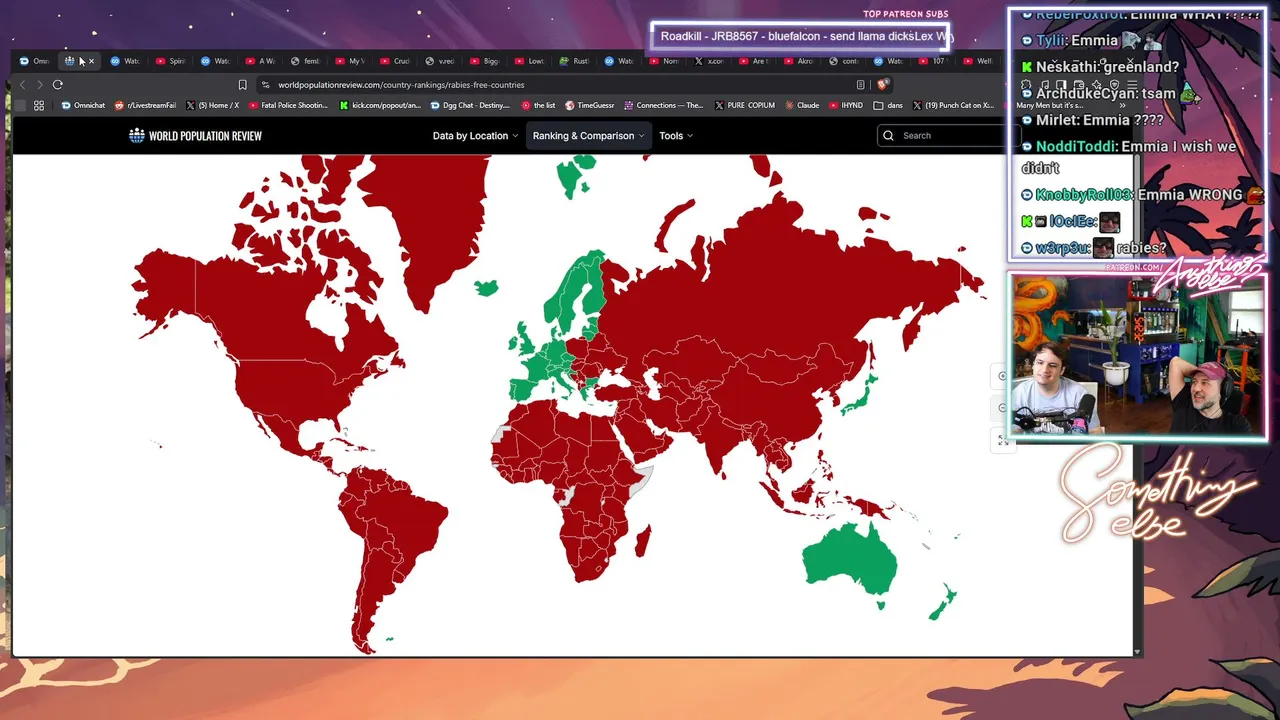Switch to the Crud YouTube tab
The width and height of the screenshot is (1280, 720).
click(396, 61)
